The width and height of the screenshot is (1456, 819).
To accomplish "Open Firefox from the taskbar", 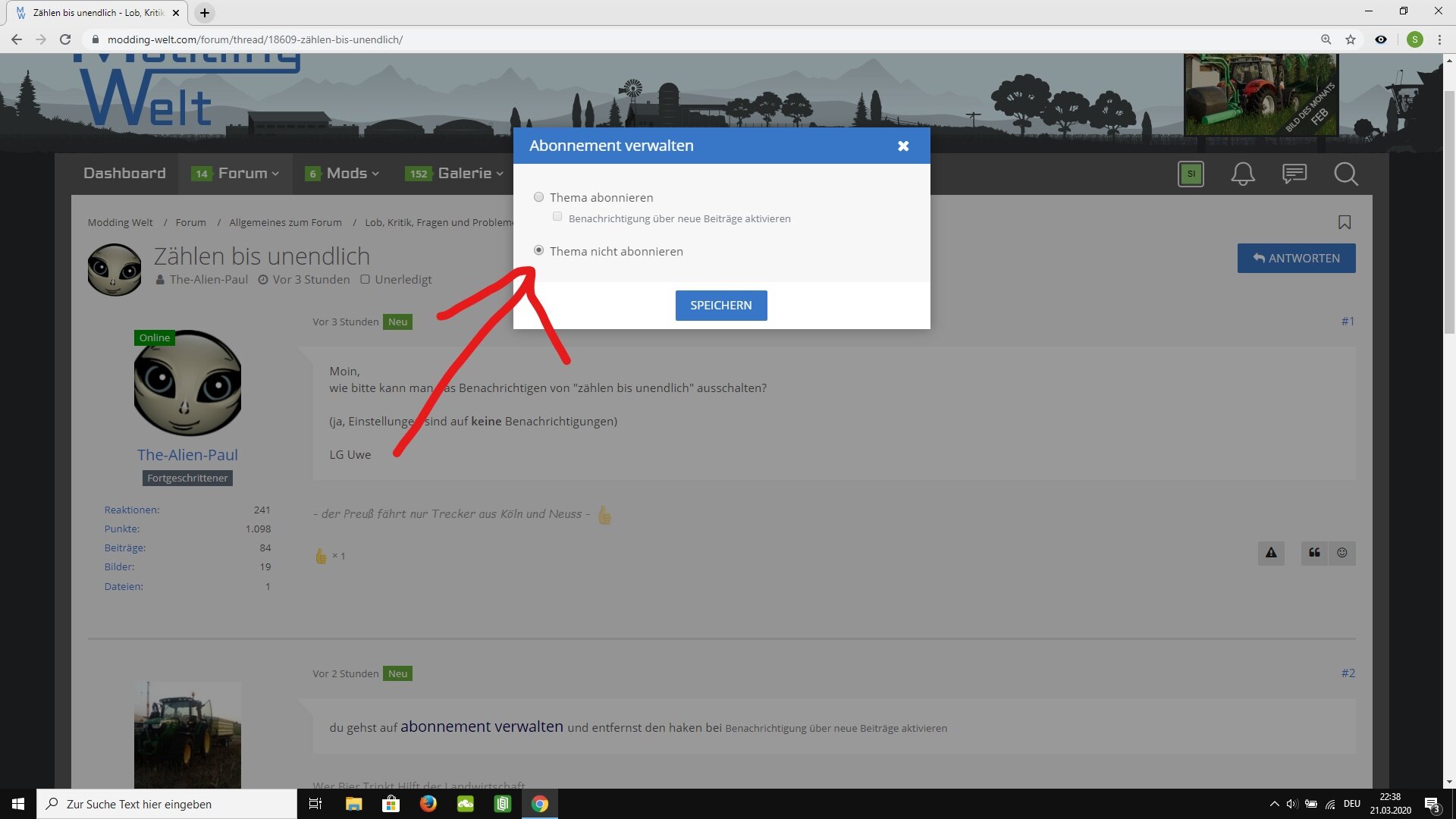I will [428, 804].
